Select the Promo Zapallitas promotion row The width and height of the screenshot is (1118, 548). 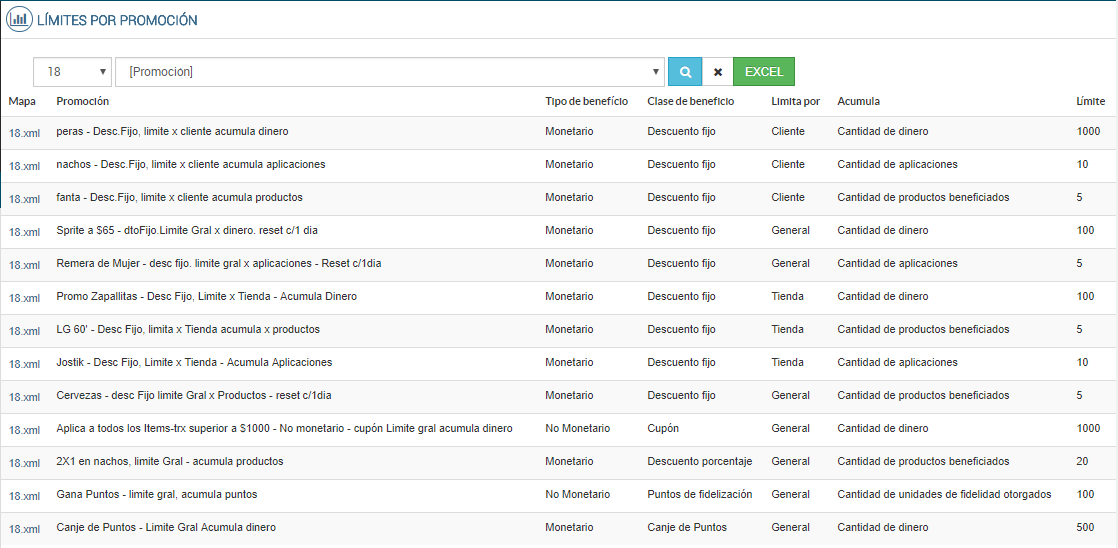coord(207,296)
